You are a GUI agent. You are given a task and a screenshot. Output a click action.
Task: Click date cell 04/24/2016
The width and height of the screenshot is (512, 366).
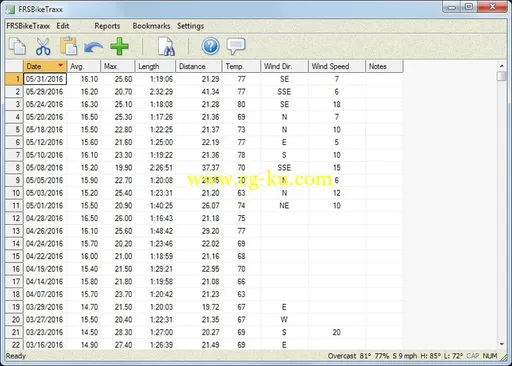point(45,244)
